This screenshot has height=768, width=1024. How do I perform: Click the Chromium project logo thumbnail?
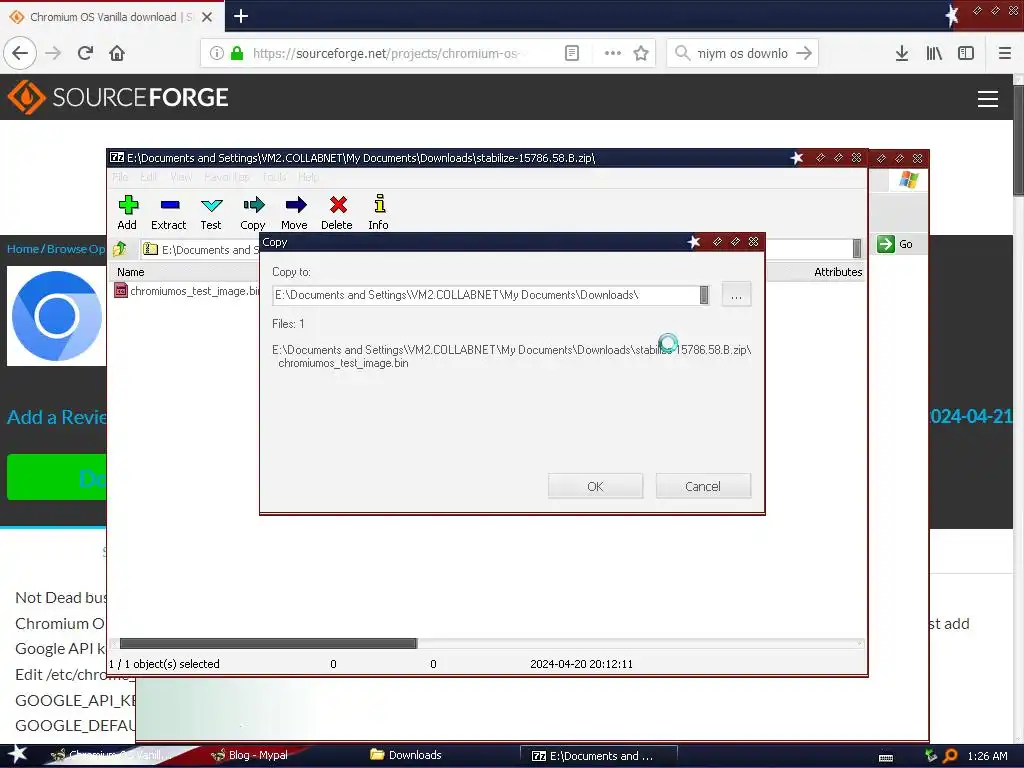coord(57,316)
